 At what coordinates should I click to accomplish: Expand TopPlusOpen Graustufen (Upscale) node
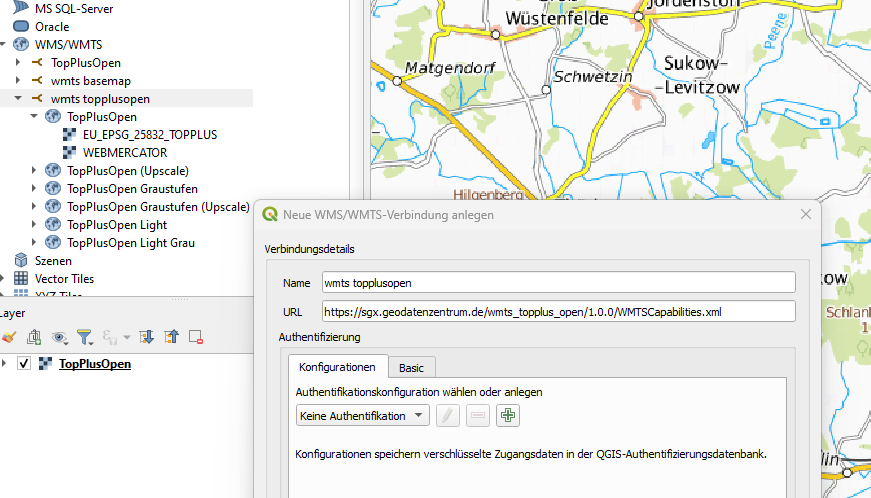pyautogui.click(x=34, y=207)
